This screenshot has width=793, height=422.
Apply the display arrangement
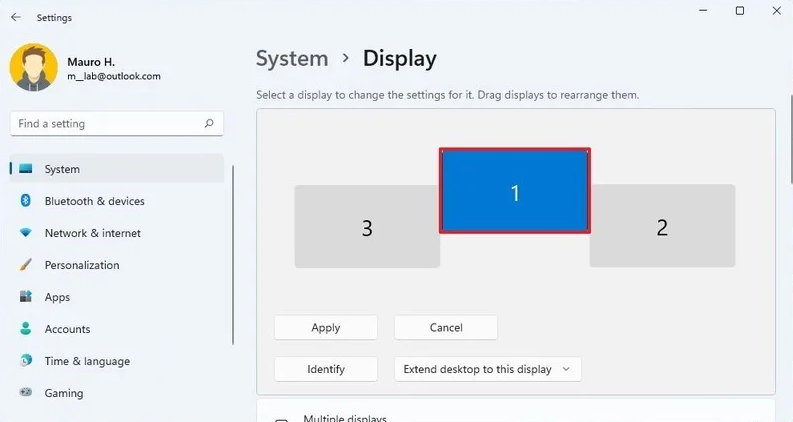pyautogui.click(x=326, y=327)
